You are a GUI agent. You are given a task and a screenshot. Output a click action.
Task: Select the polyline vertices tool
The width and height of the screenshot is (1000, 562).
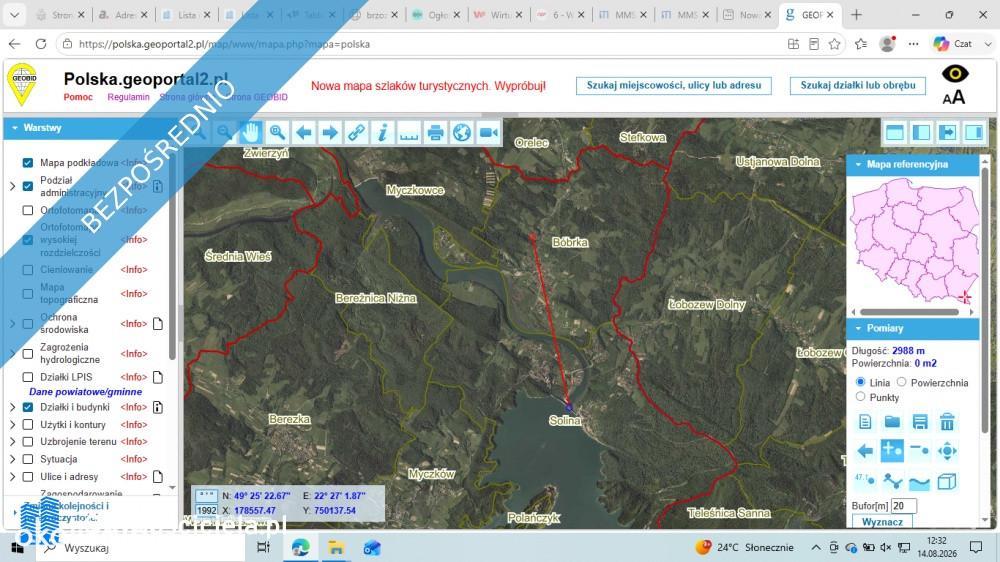892,480
